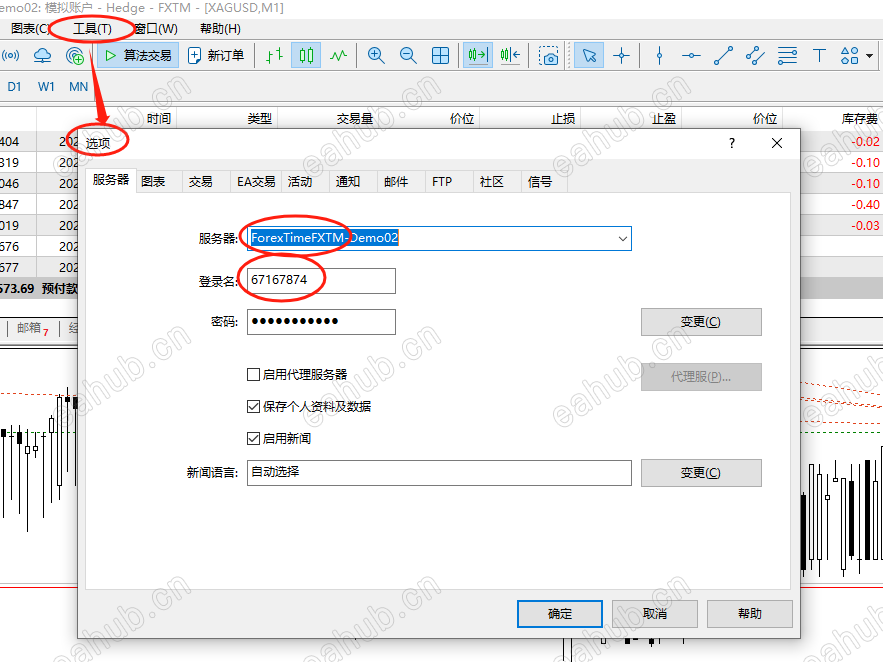Take a chart screenshot
This screenshot has height=662, width=883.
(548, 56)
